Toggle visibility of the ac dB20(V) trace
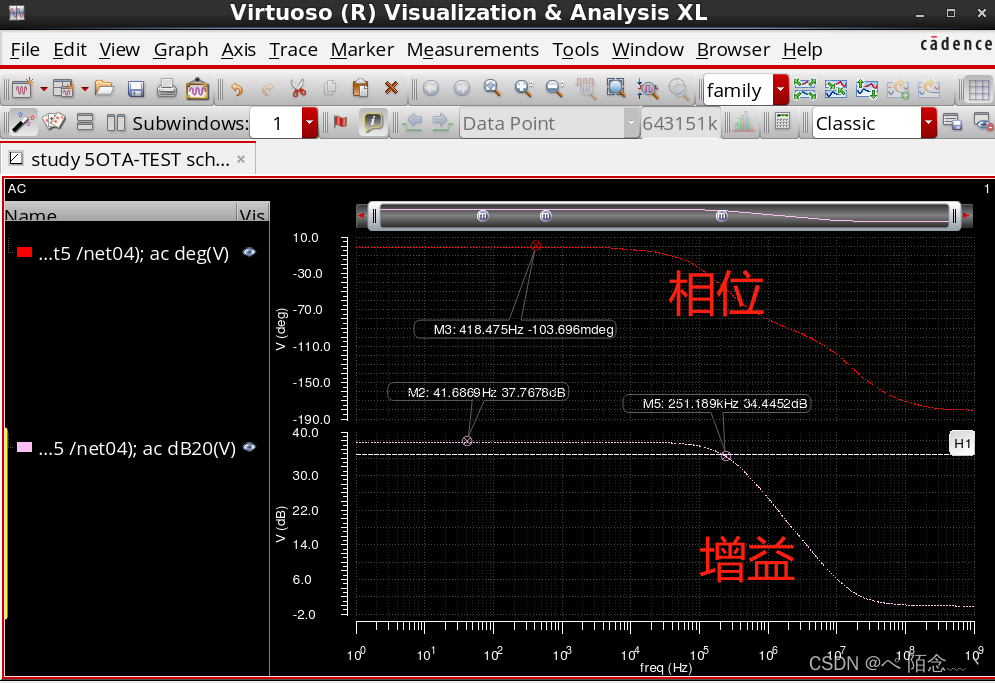The image size is (995, 683). click(249, 447)
